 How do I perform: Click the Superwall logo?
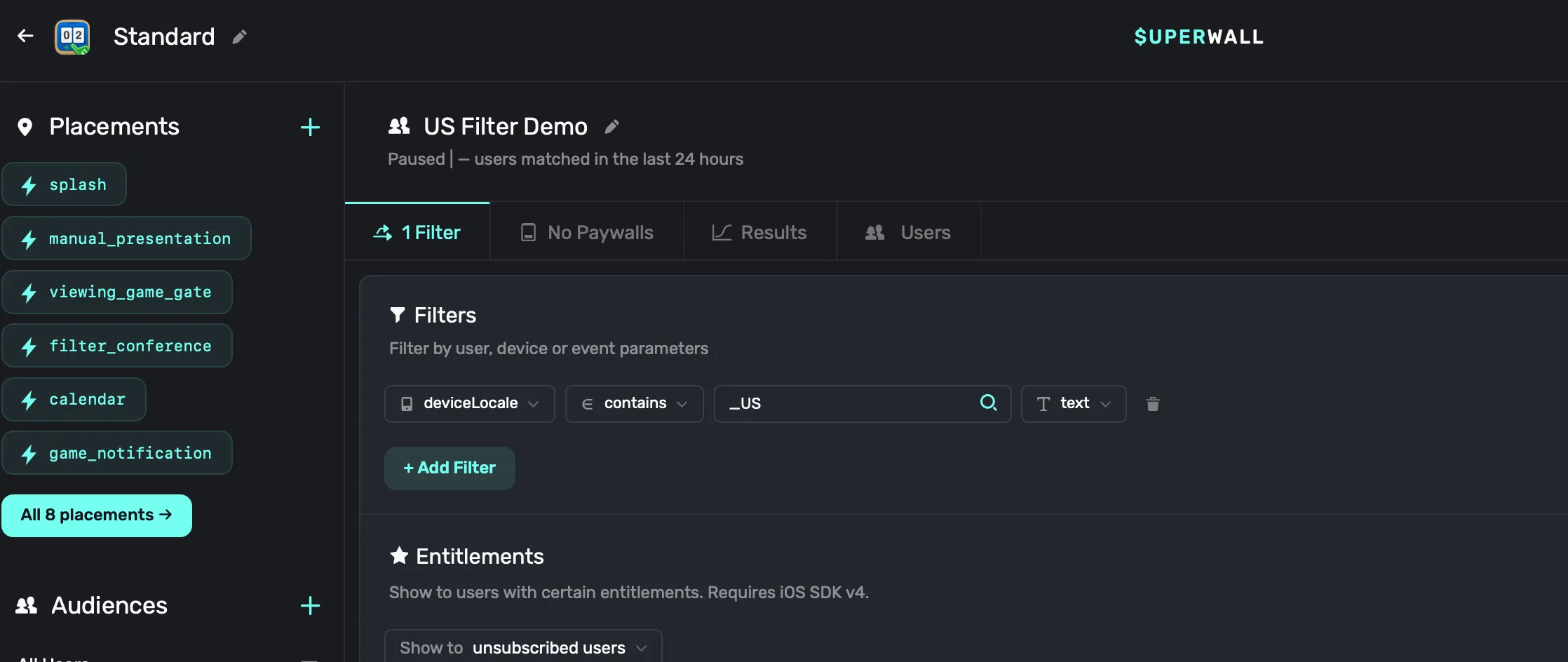click(1198, 36)
